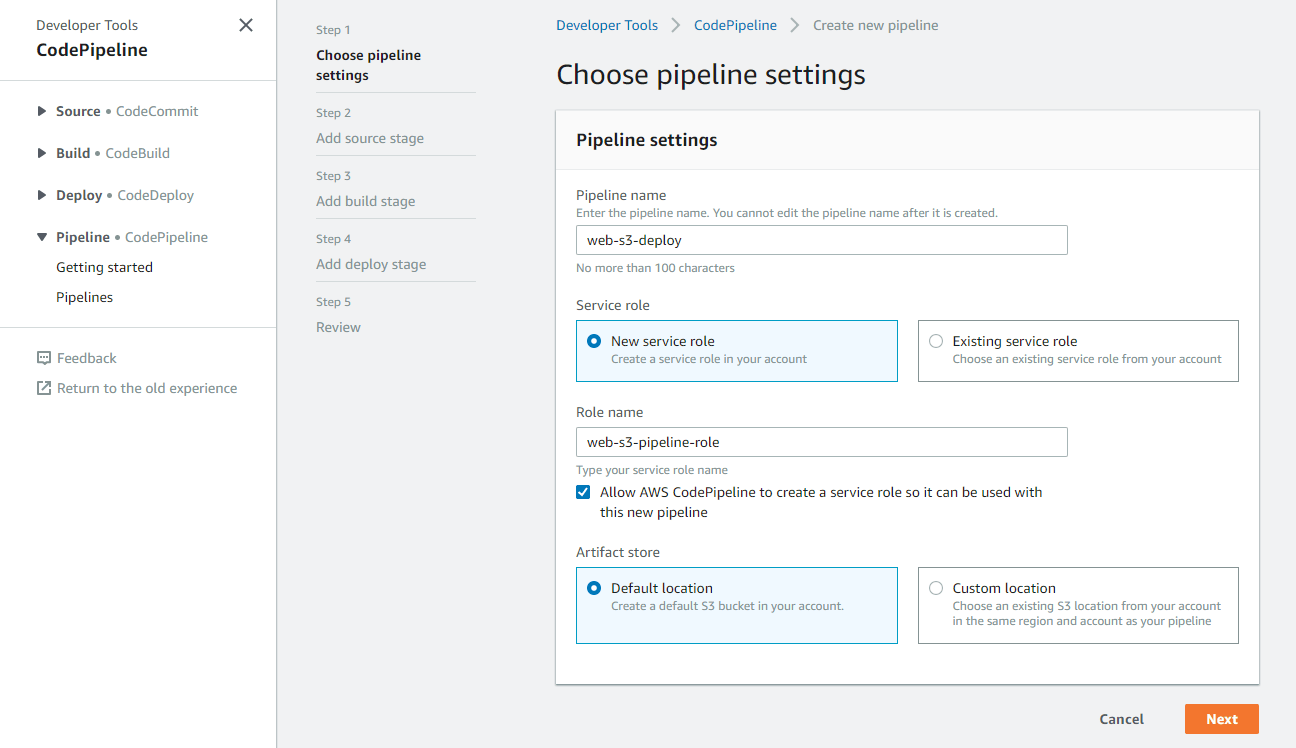
Task: Toggle the allow CodePipeline to create role checkbox
Action: pyautogui.click(x=583, y=492)
